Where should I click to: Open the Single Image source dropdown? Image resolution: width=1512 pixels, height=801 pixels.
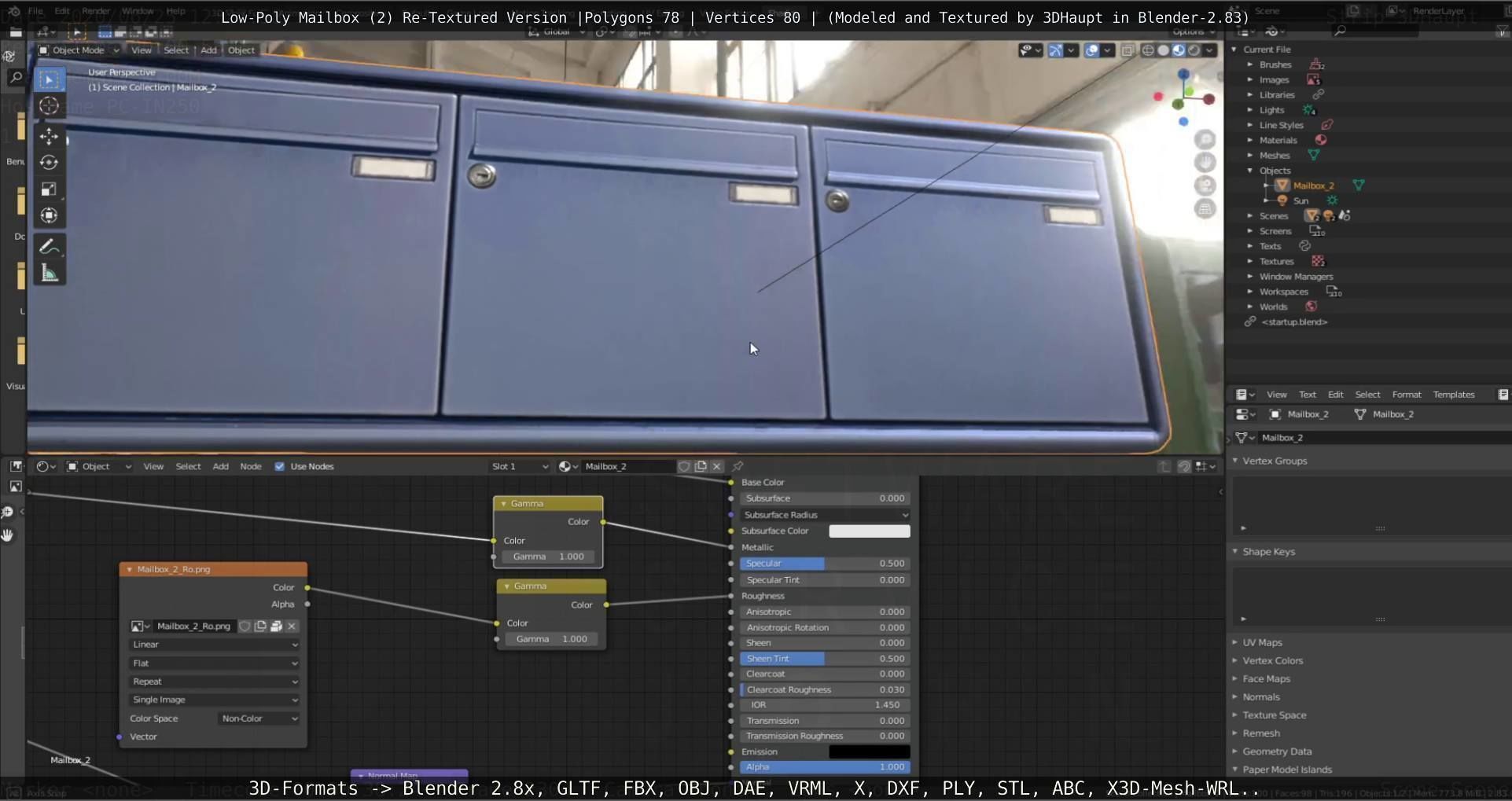tap(214, 700)
